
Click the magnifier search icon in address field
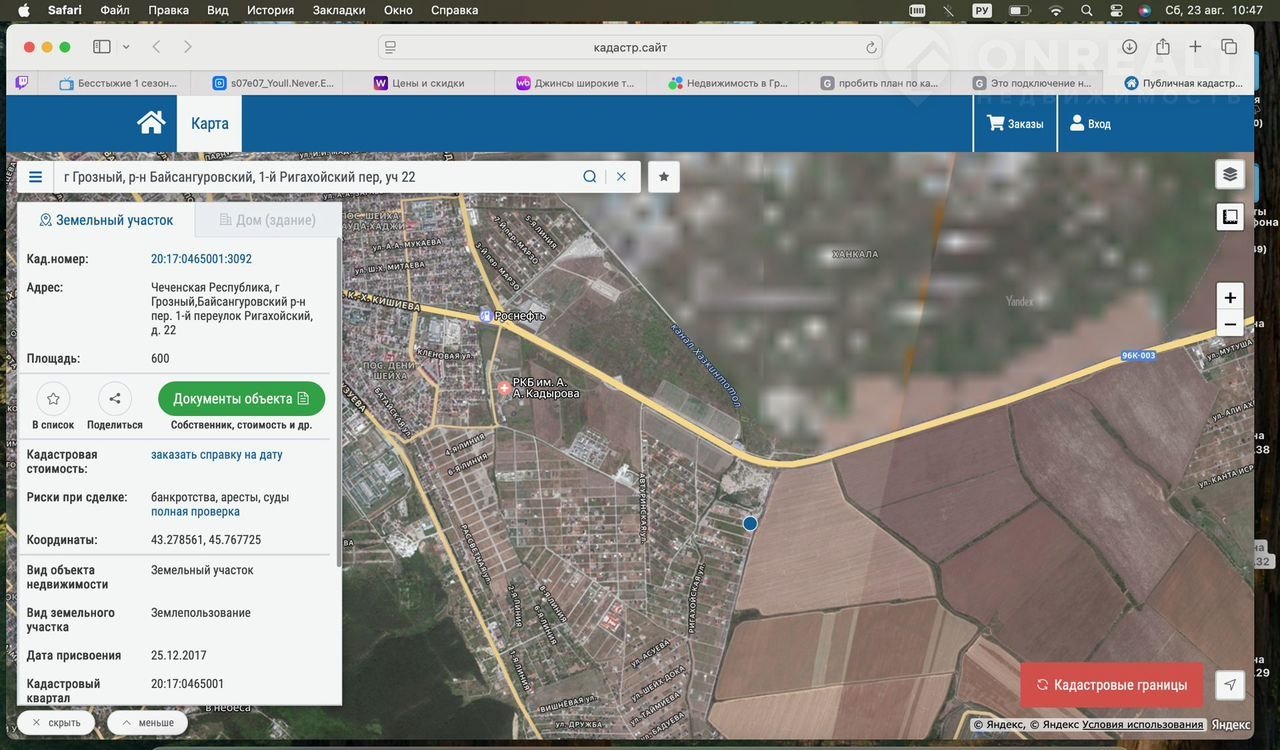pyautogui.click(x=590, y=177)
